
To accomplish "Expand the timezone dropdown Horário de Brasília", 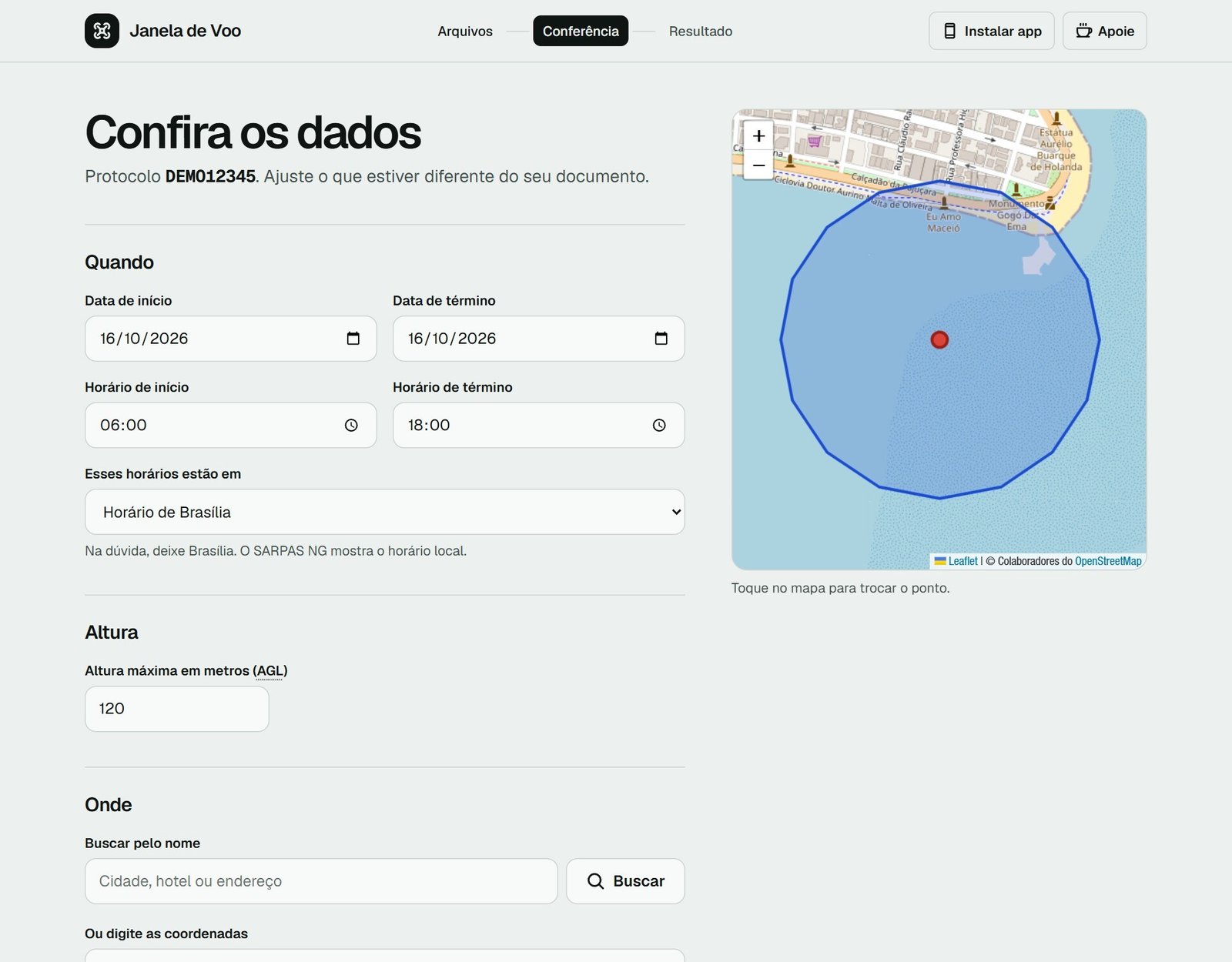I will point(385,512).
